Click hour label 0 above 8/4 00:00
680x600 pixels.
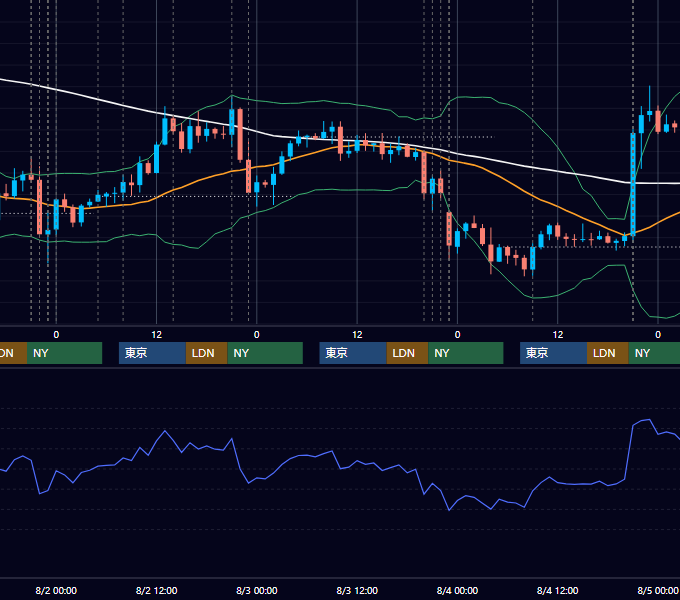pos(457,335)
